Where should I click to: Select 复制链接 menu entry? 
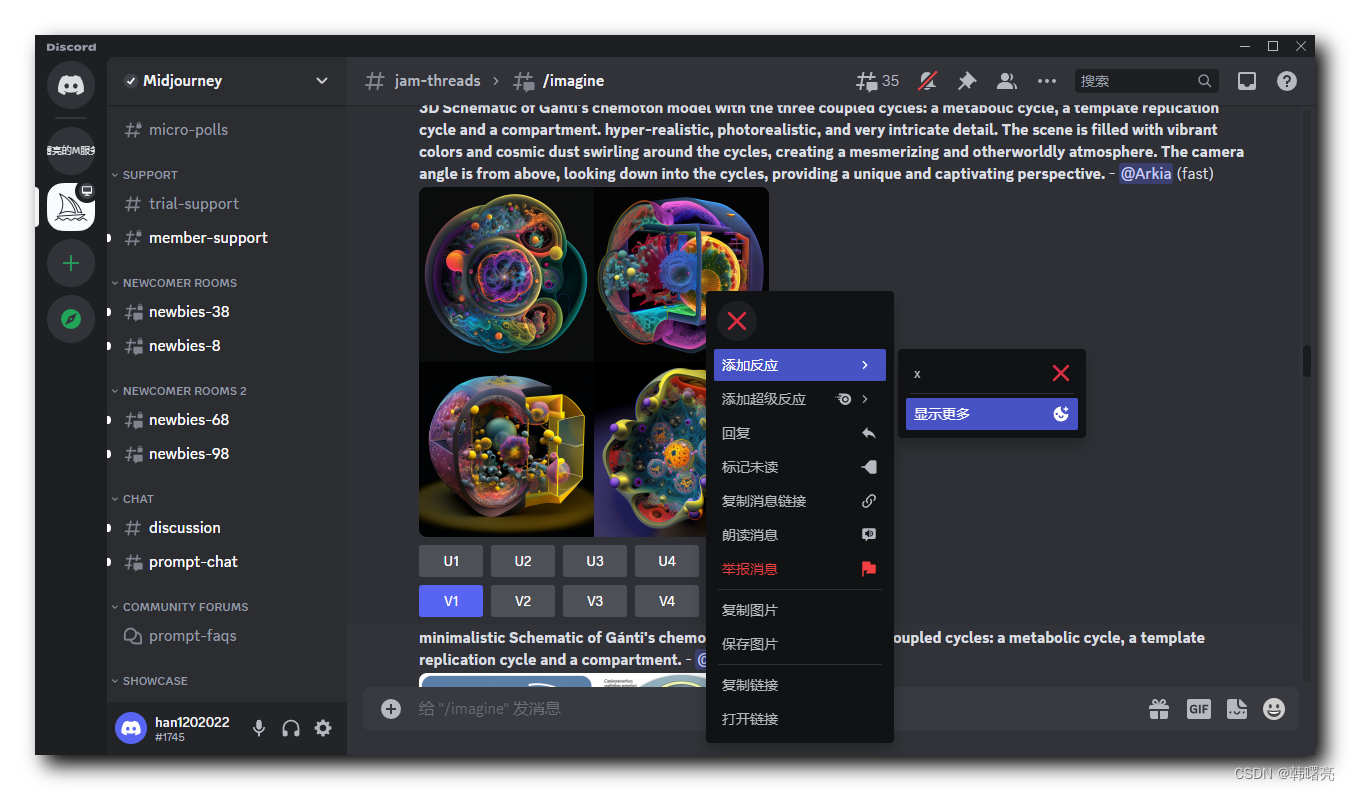pyautogui.click(x=800, y=685)
